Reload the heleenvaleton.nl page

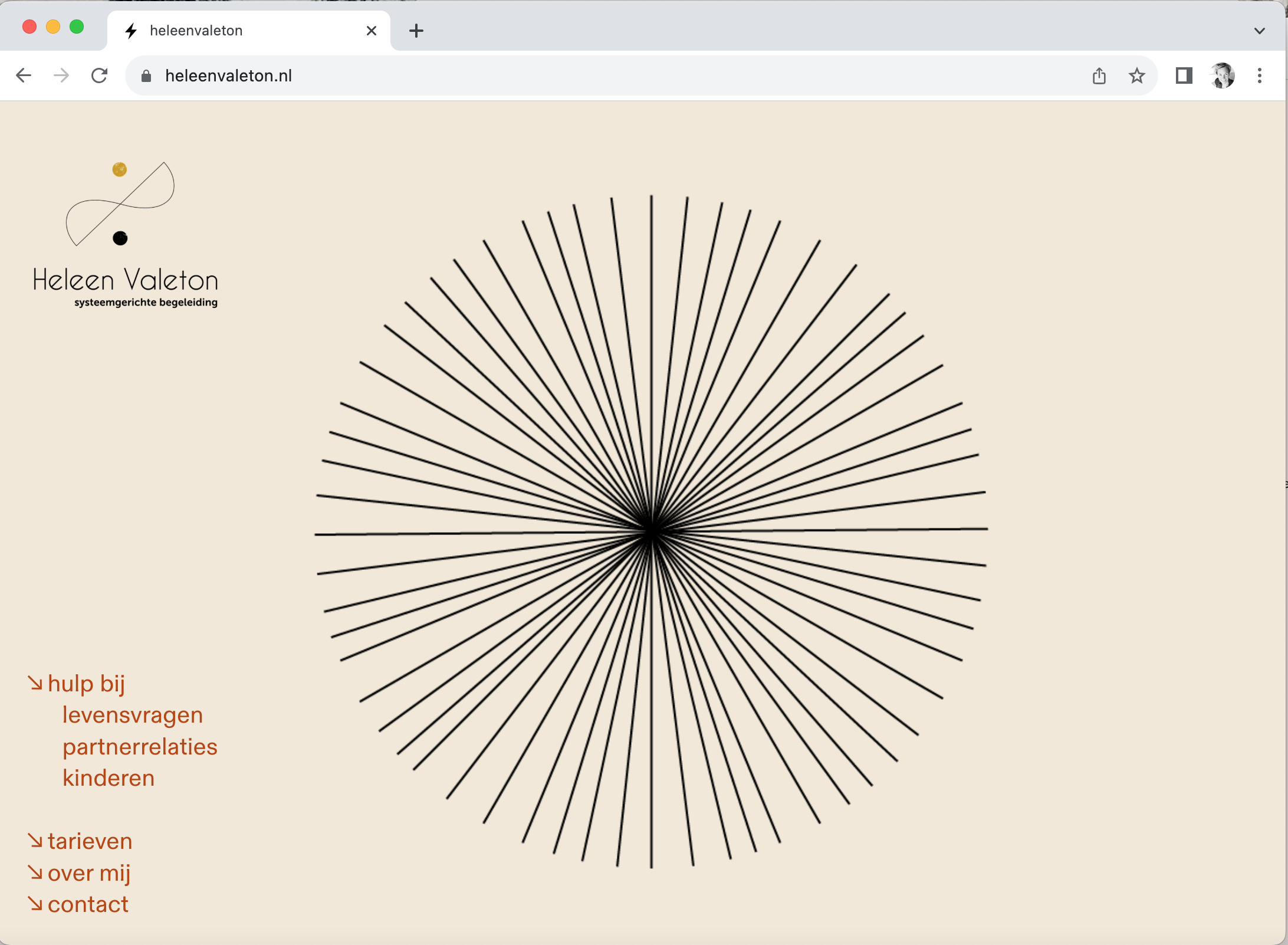click(99, 76)
